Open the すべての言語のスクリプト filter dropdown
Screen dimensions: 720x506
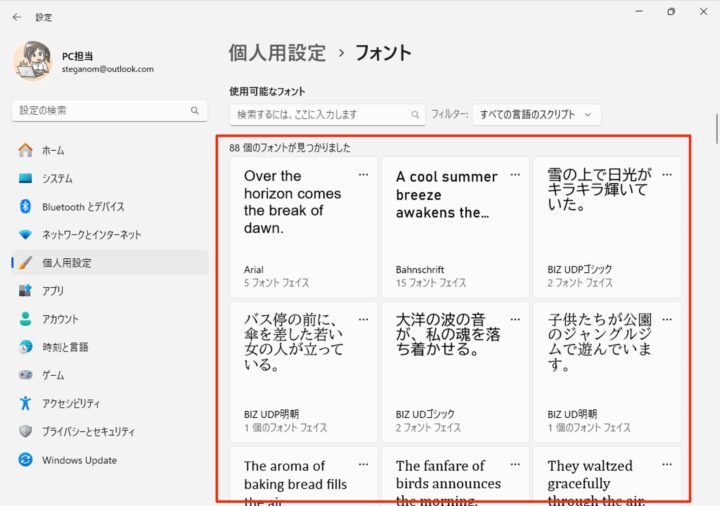click(x=536, y=115)
